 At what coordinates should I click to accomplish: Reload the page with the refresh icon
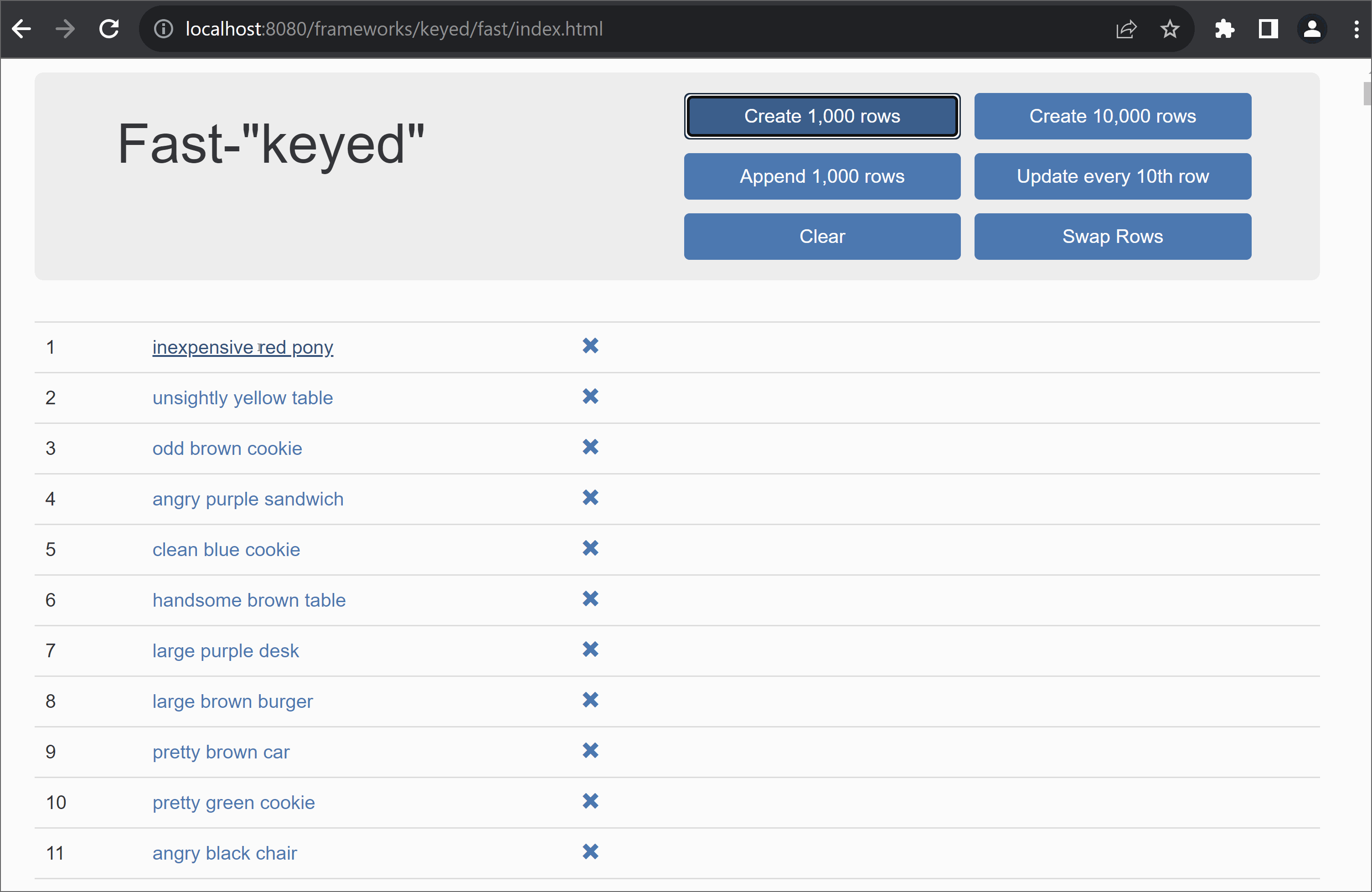(x=109, y=29)
